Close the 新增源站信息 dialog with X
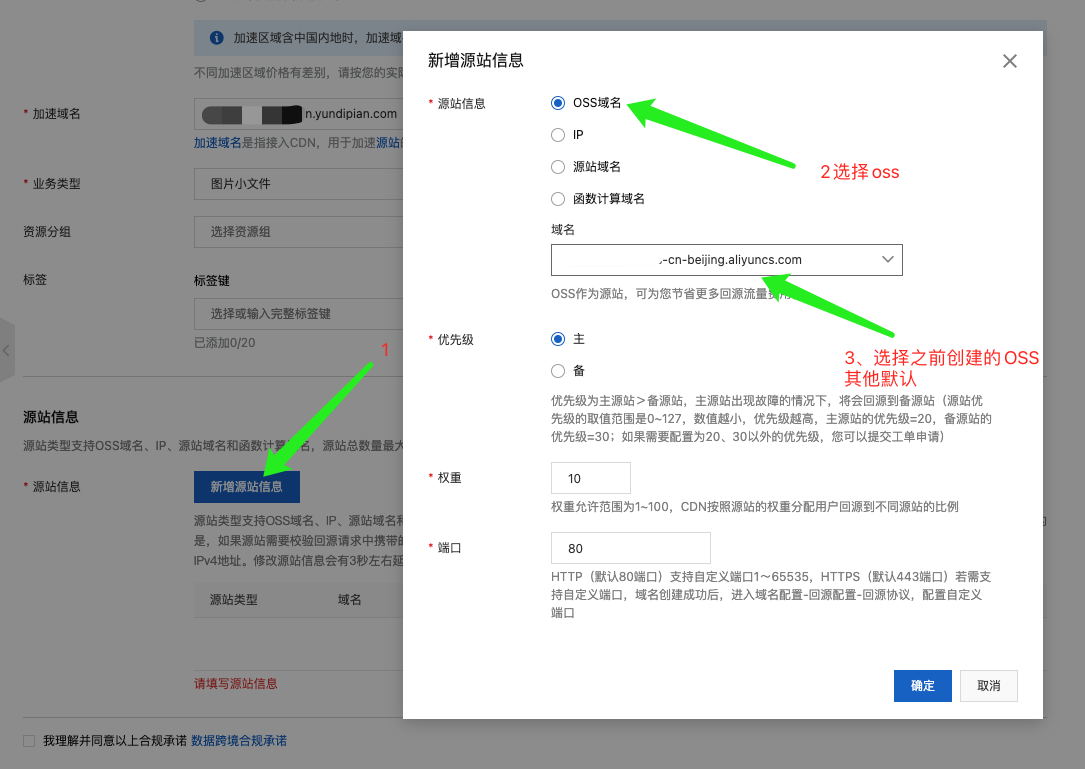The height and width of the screenshot is (769, 1085). click(1009, 61)
